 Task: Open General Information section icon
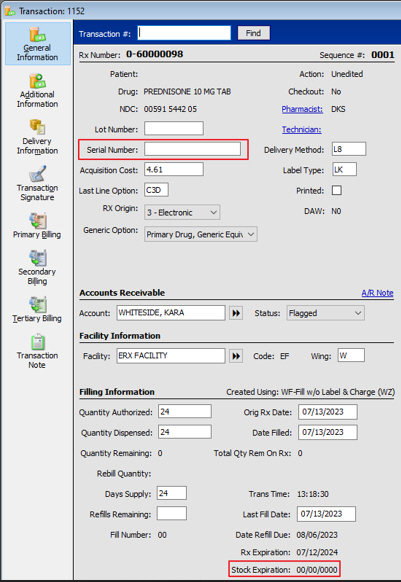coord(38,35)
